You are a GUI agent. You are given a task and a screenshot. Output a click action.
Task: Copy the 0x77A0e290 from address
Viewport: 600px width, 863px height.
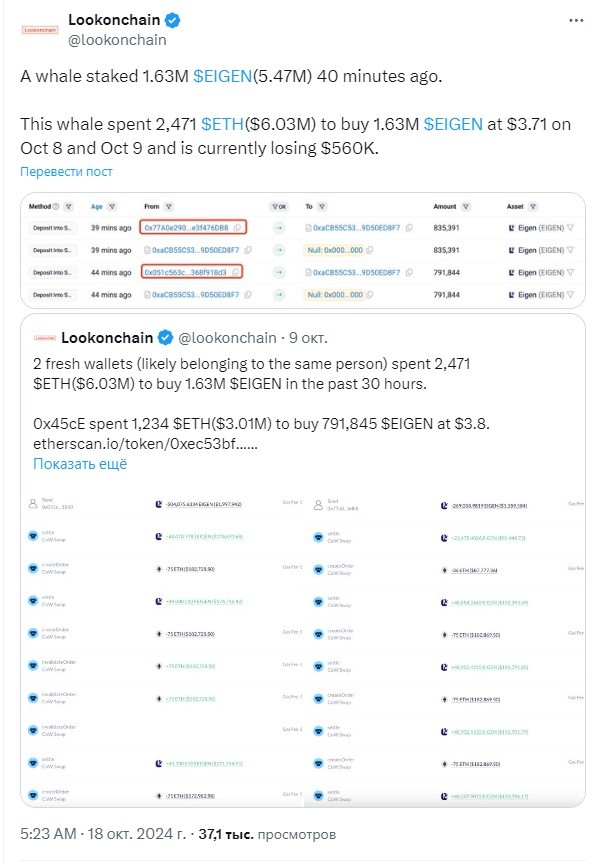[237, 227]
